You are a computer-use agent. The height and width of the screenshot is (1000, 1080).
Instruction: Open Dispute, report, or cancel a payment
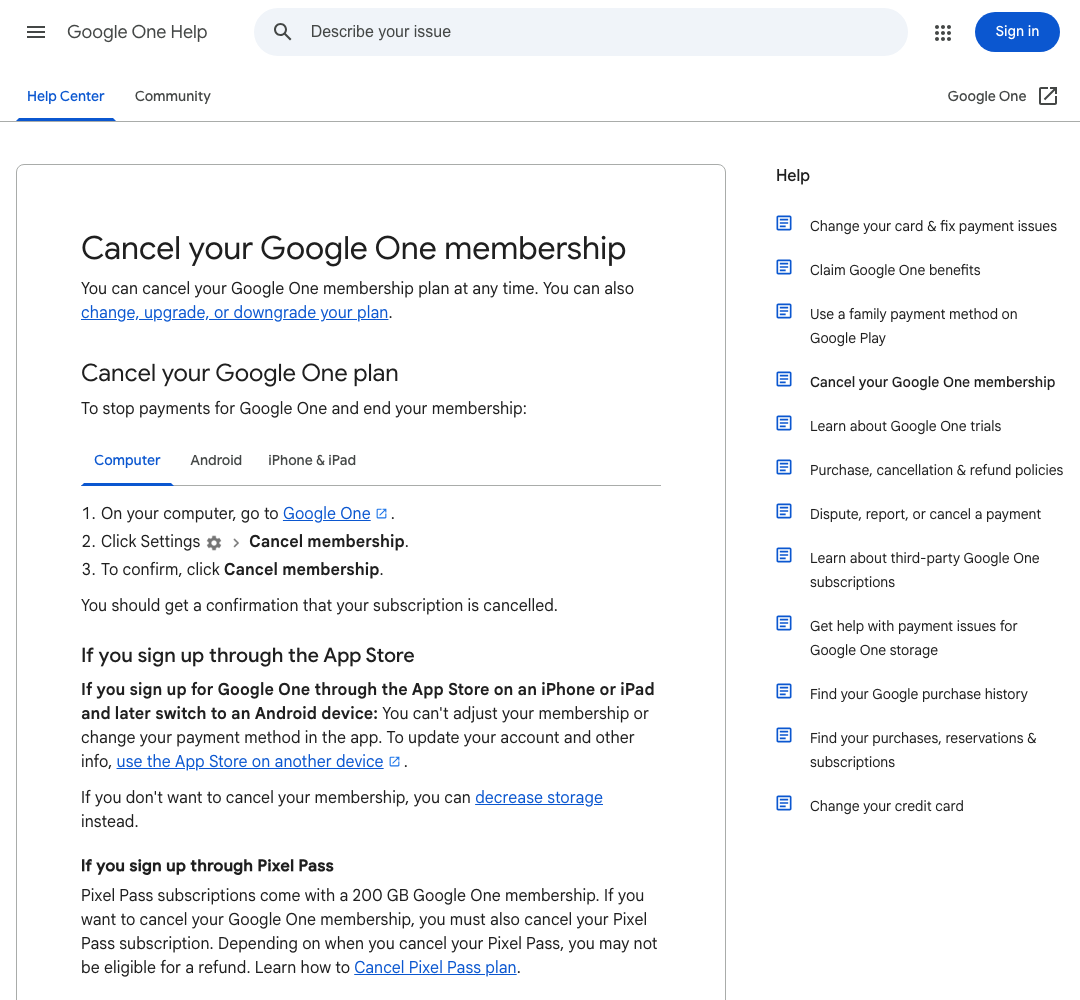pyautogui.click(x=925, y=514)
